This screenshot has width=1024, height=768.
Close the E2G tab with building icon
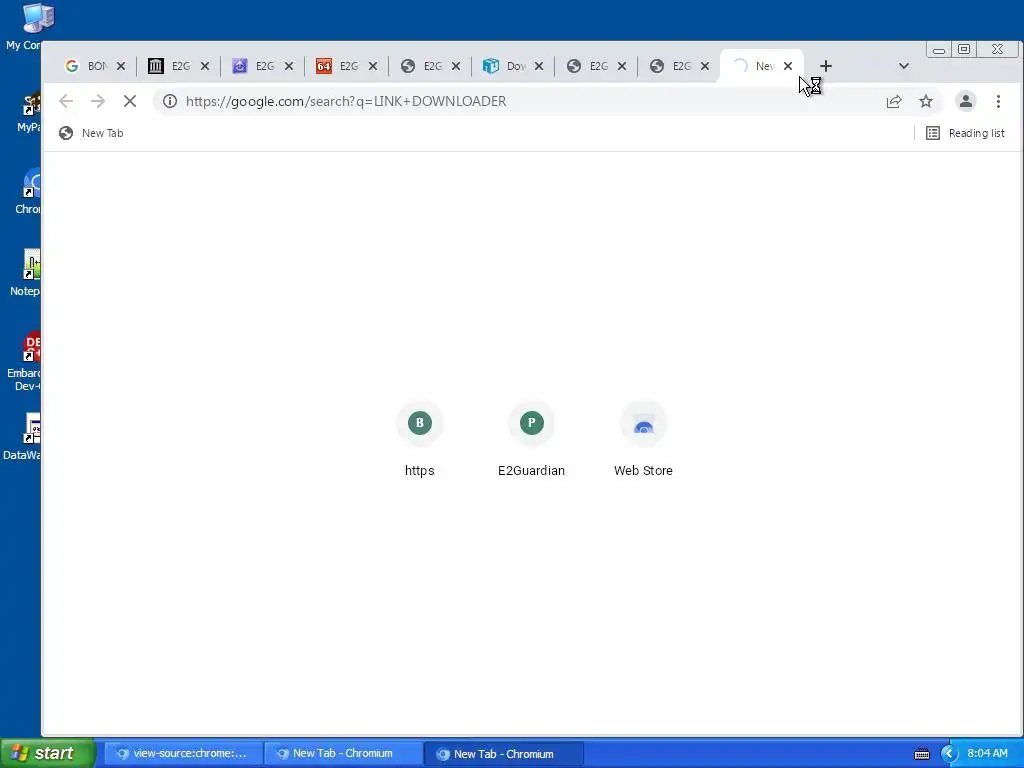pos(204,66)
